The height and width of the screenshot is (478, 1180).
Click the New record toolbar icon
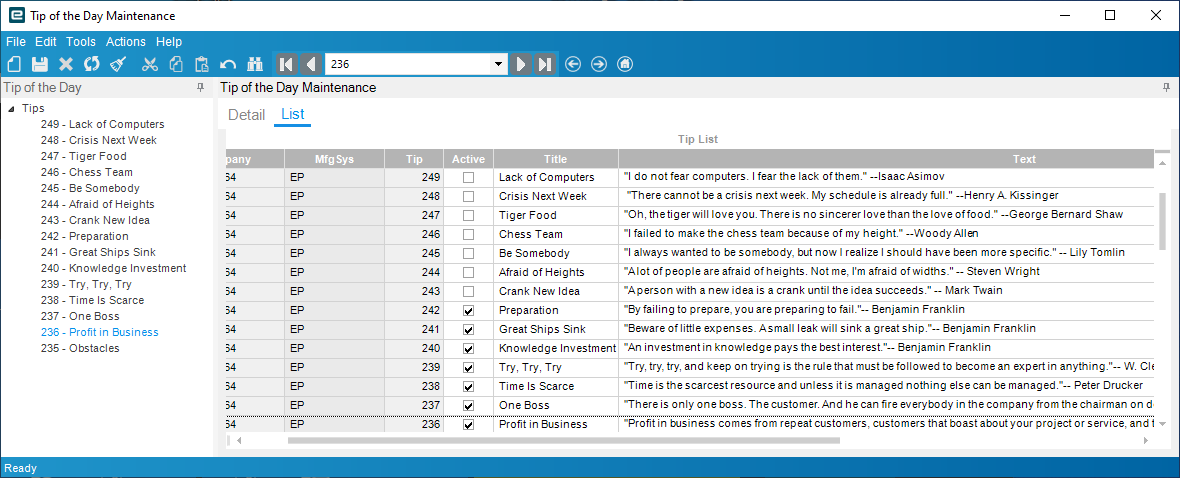[14, 64]
